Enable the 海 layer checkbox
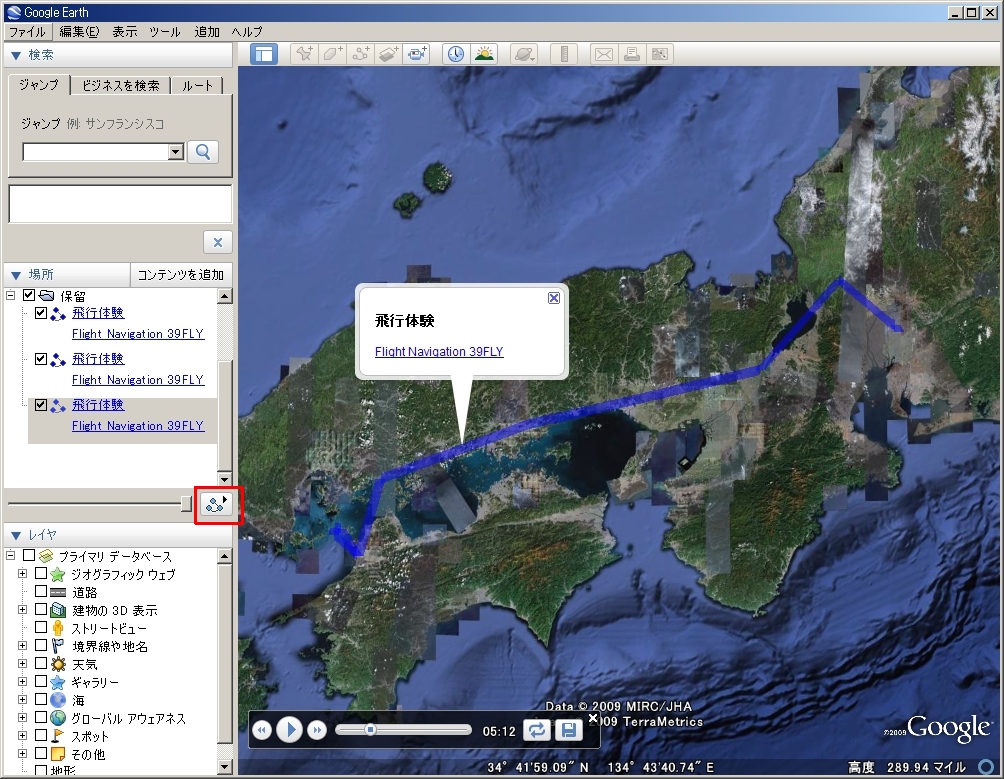 [41, 699]
